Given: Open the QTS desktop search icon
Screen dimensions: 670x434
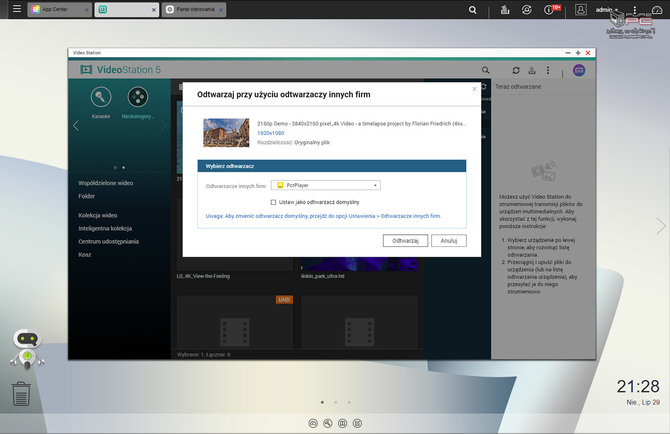Looking at the screenshot, I should (x=473, y=9).
